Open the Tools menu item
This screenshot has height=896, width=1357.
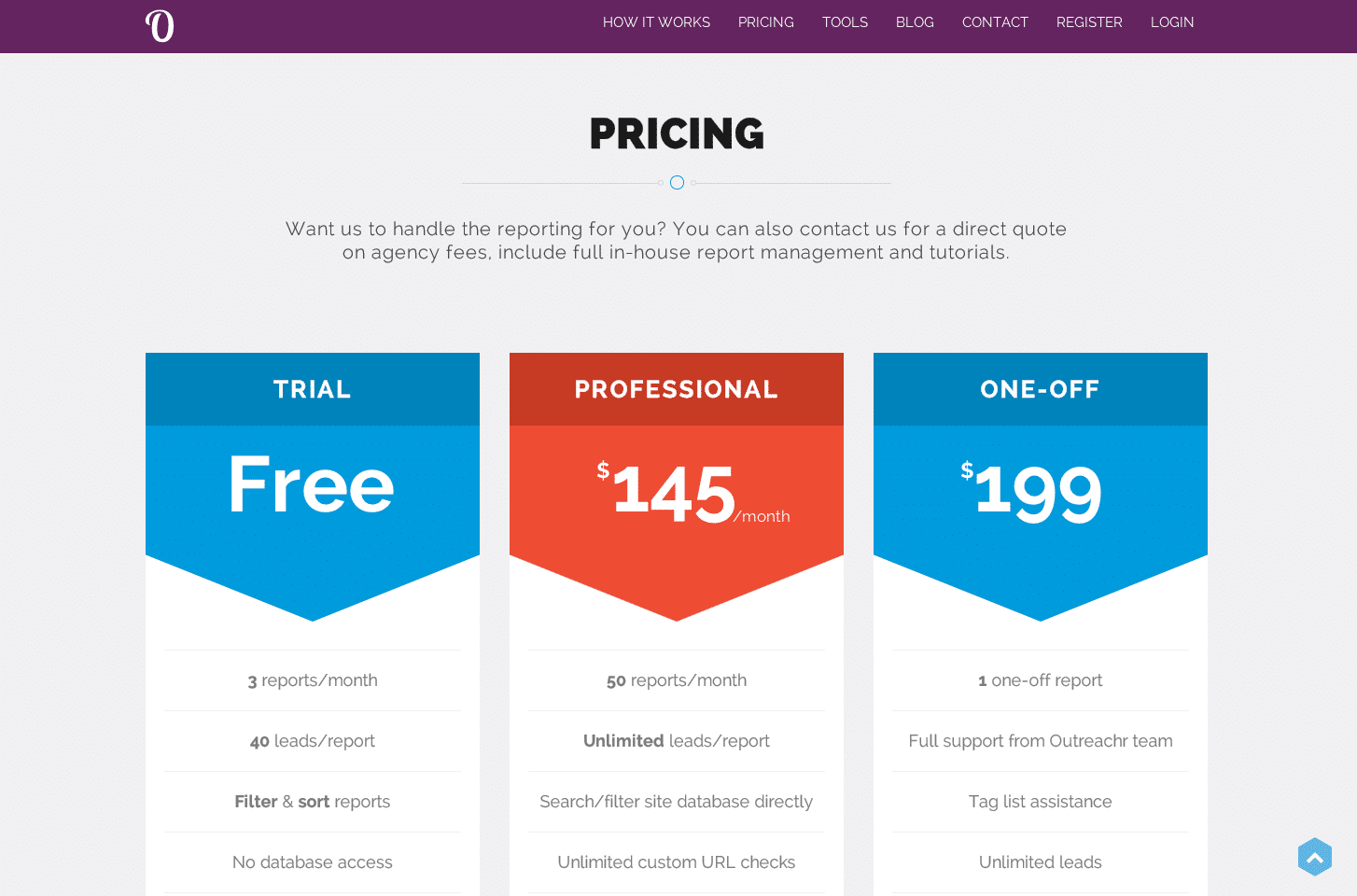[845, 22]
